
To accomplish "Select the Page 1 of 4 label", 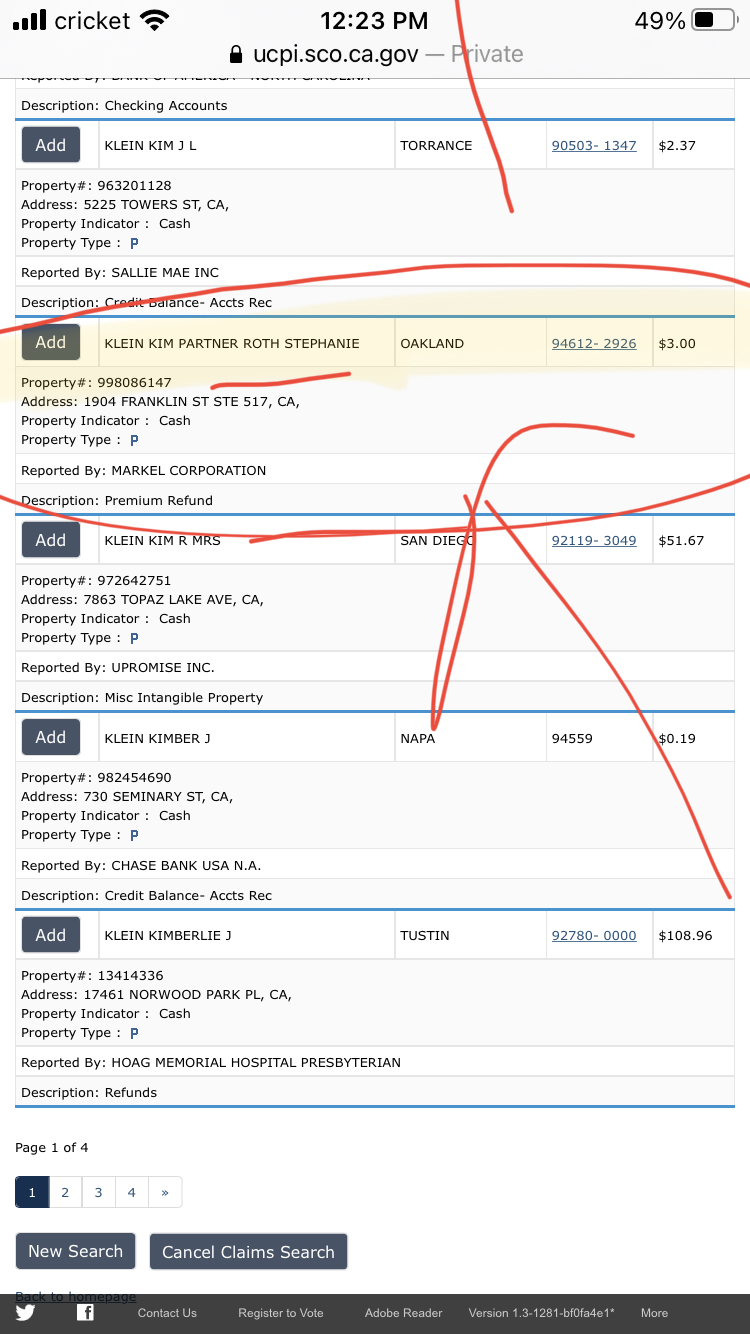I will 52,1148.
